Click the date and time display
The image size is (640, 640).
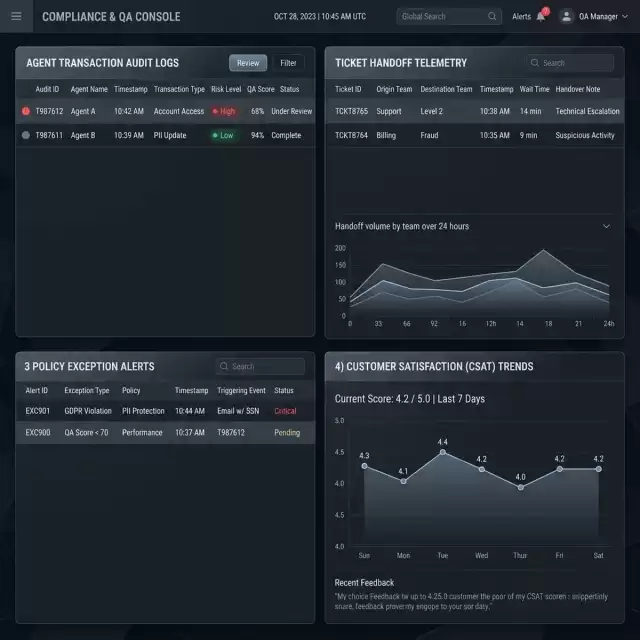(320, 16)
